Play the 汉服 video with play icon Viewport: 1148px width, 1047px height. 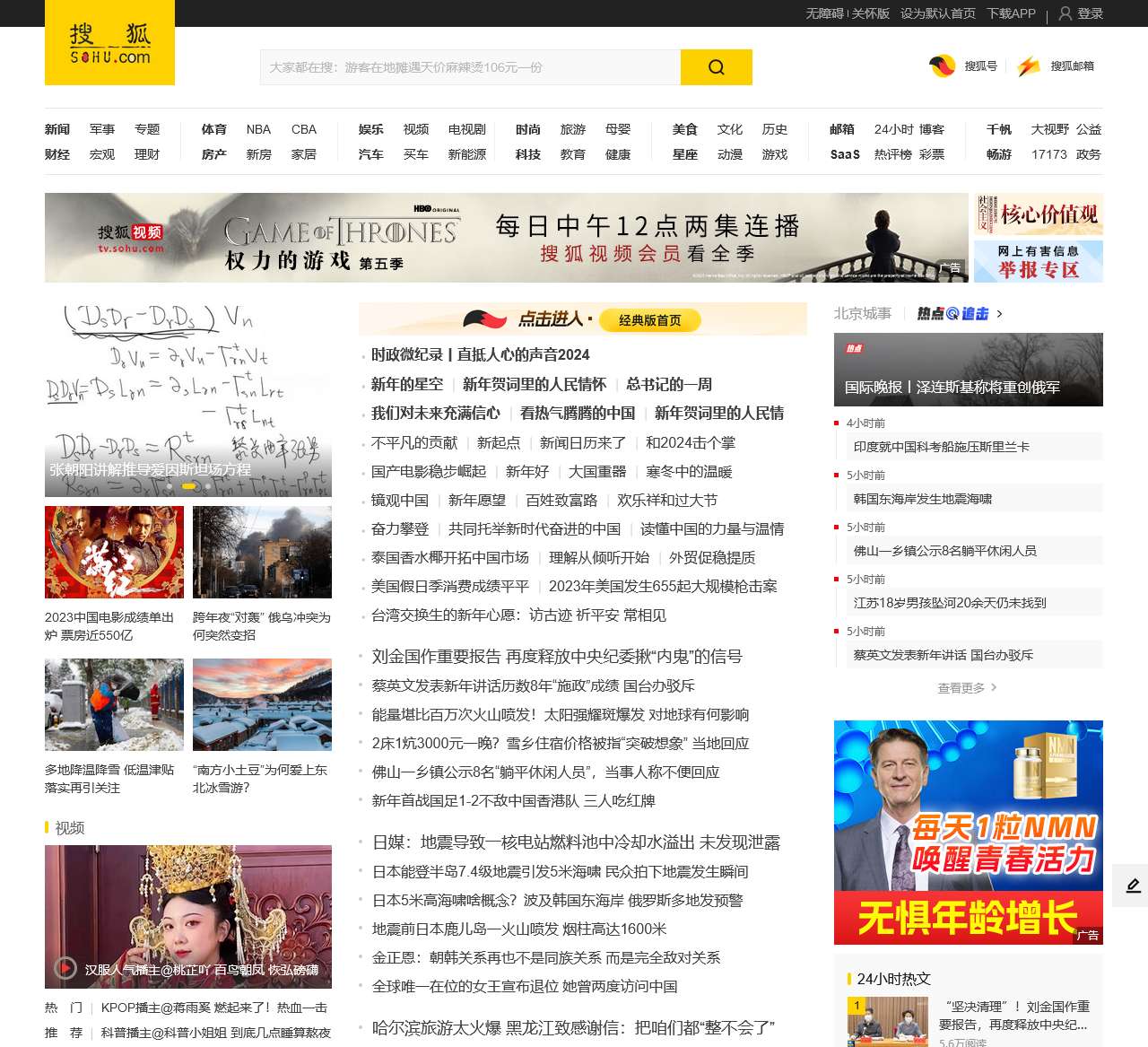pos(65,968)
